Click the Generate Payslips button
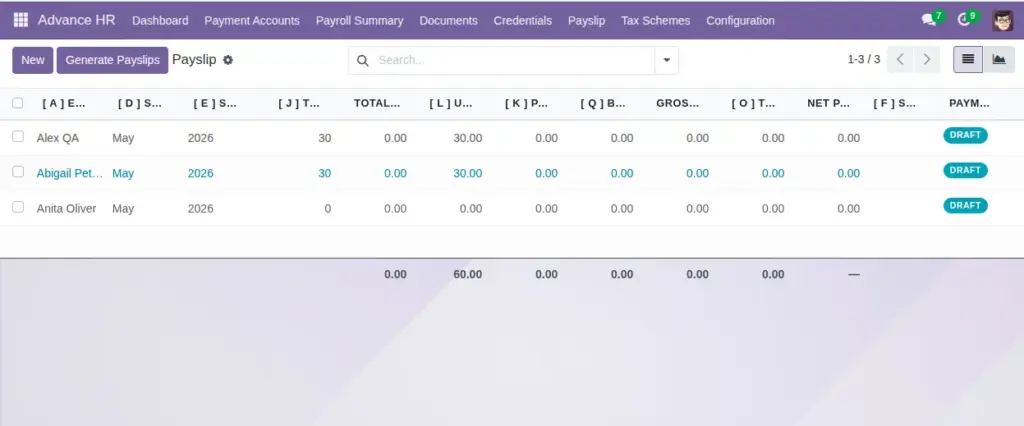The image size is (1024, 426). [x=112, y=60]
